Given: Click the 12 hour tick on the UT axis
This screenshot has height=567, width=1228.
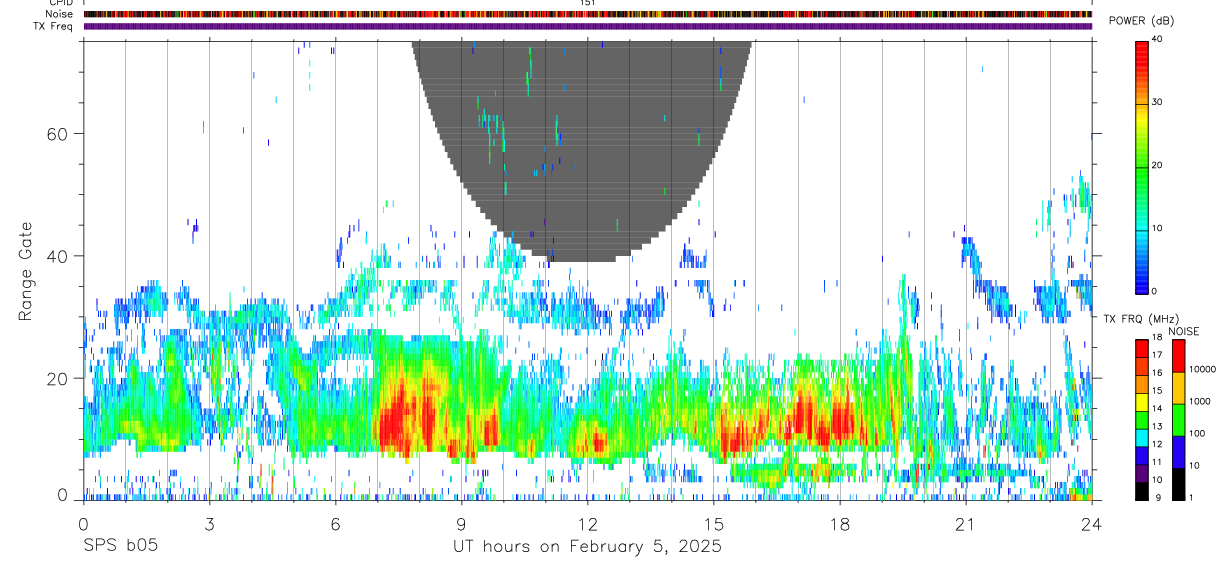Looking at the screenshot, I should click(x=588, y=523).
